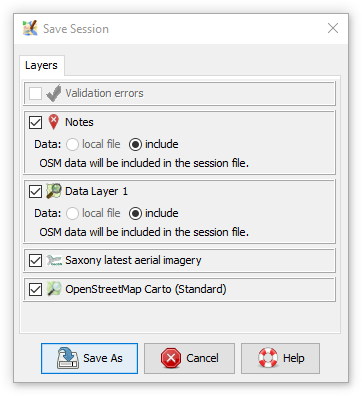Untick Saxony latest aerial imagery checkbox
This screenshot has height=396, width=362.
[x=35, y=260]
